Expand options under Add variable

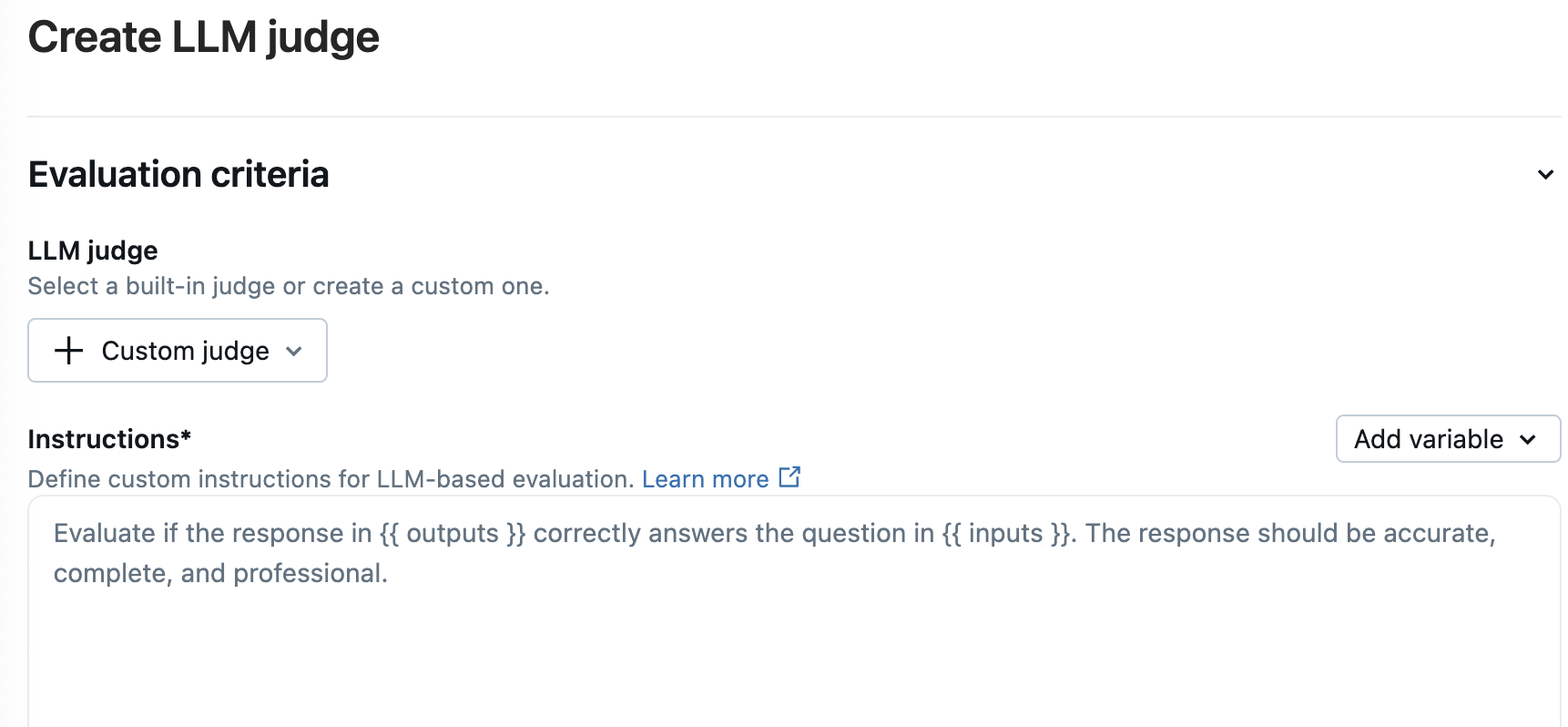click(1447, 439)
